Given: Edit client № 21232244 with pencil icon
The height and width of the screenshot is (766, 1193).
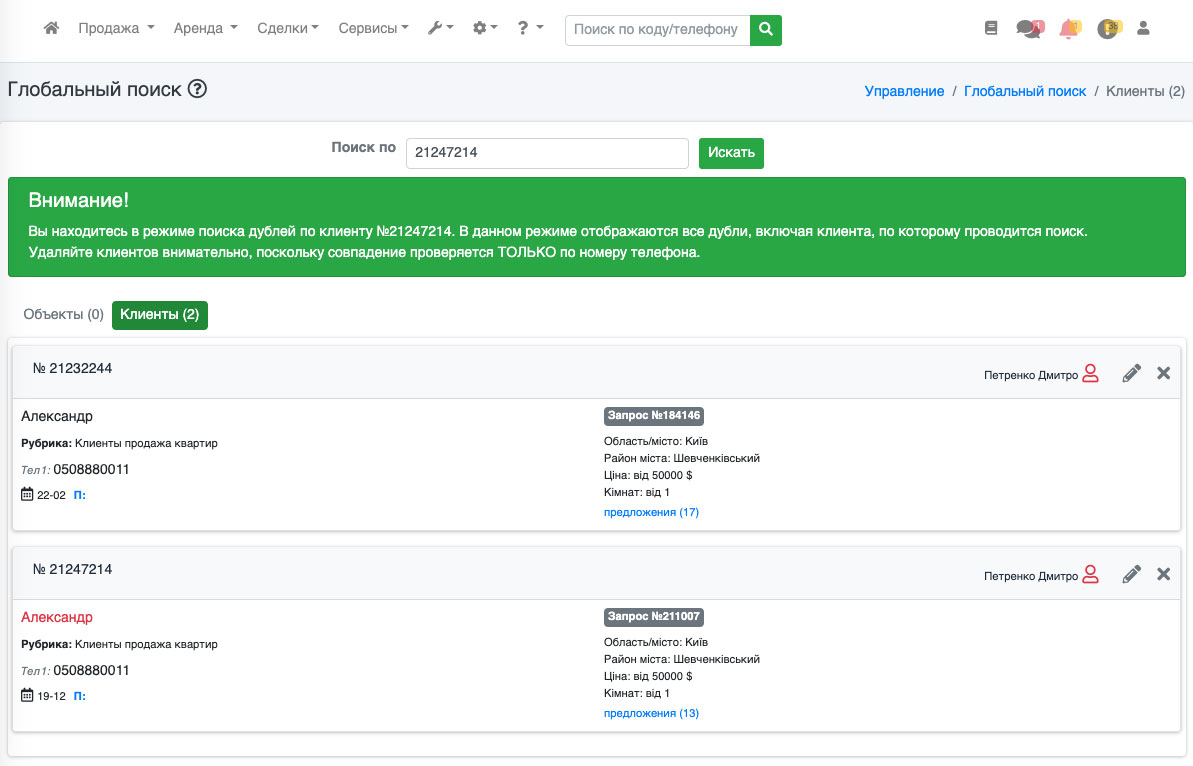Looking at the screenshot, I should [1131, 374].
